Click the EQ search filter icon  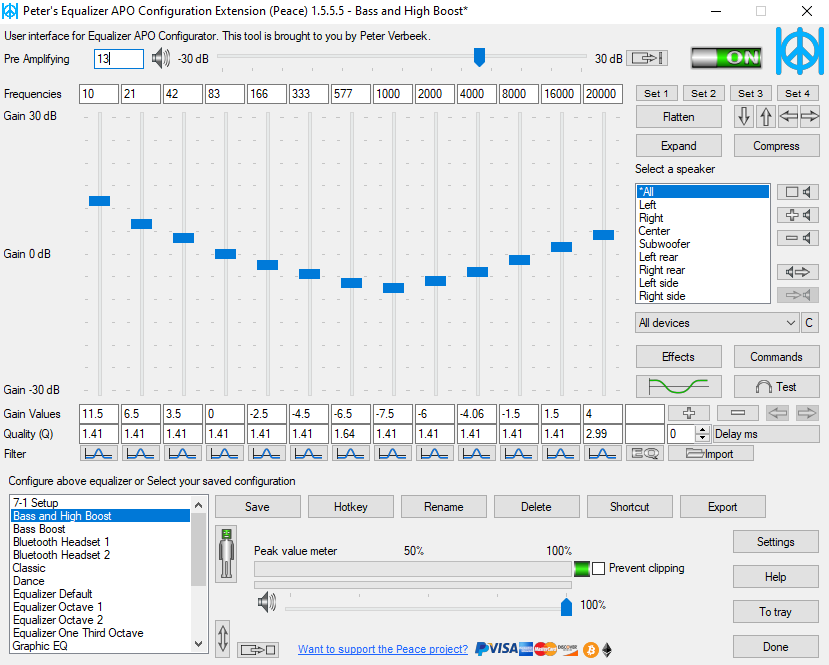[644, 454]
